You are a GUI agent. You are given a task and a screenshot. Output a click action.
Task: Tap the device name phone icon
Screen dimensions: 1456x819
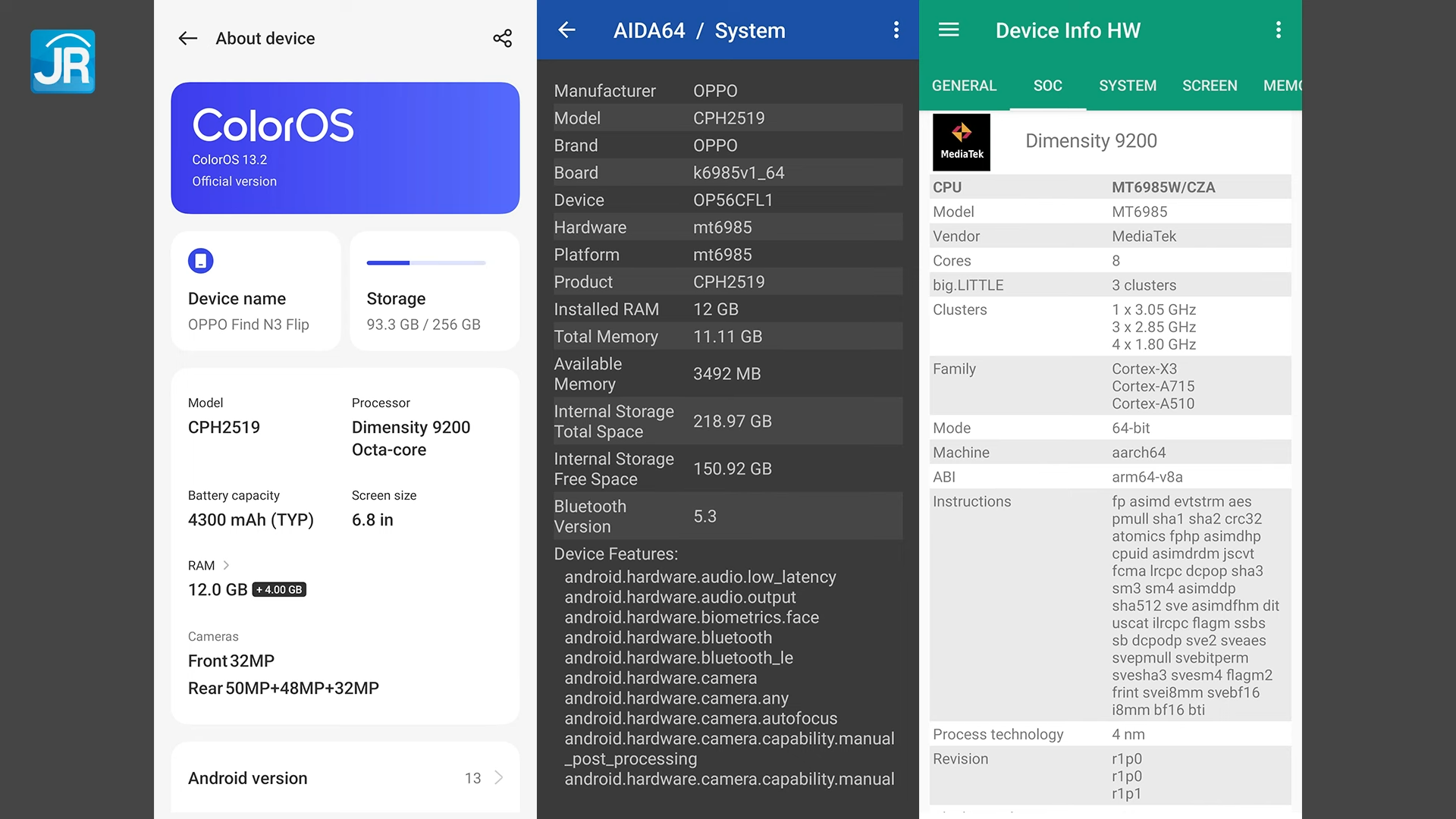[200, 261]
